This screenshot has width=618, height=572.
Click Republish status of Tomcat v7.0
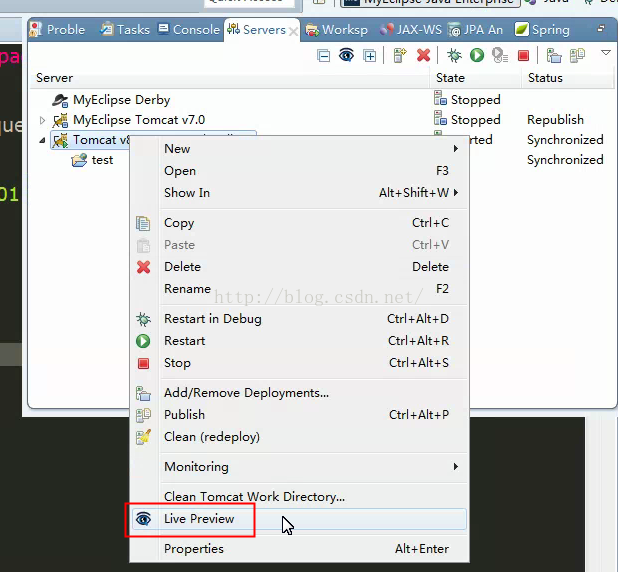[x=555, y=120]
